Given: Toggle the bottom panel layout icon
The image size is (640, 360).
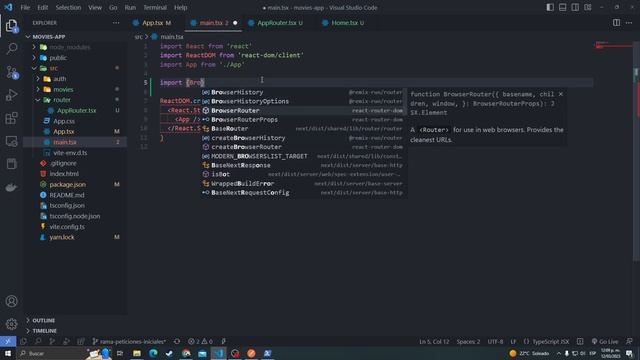Looking at the screenshot, I should pyautogui.click(x=562, y=7).
